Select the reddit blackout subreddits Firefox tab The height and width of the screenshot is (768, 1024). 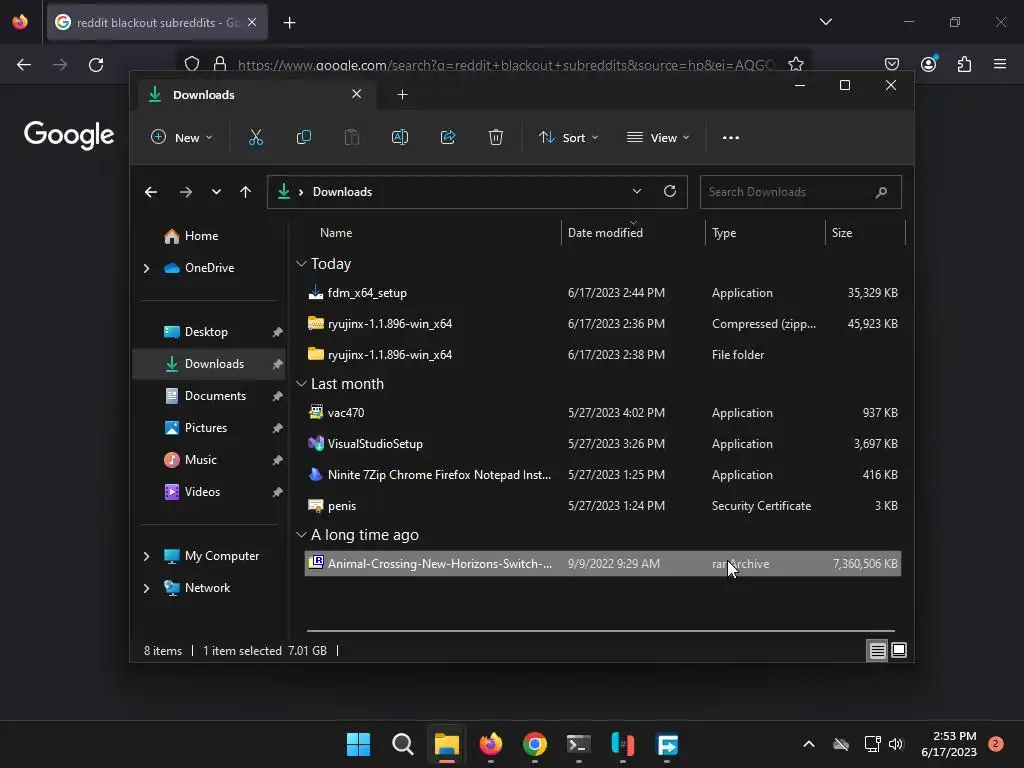click(x=157, y=23)
